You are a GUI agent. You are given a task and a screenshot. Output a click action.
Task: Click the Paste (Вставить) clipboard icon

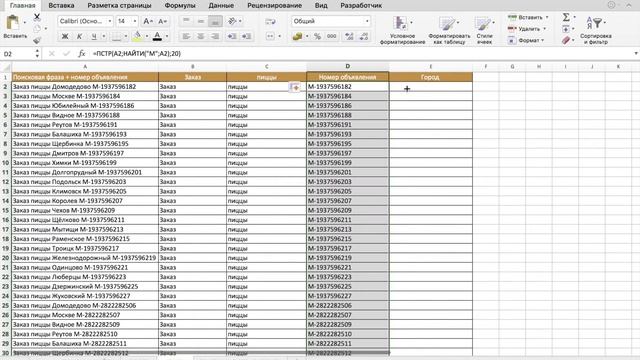pos(13,23)
